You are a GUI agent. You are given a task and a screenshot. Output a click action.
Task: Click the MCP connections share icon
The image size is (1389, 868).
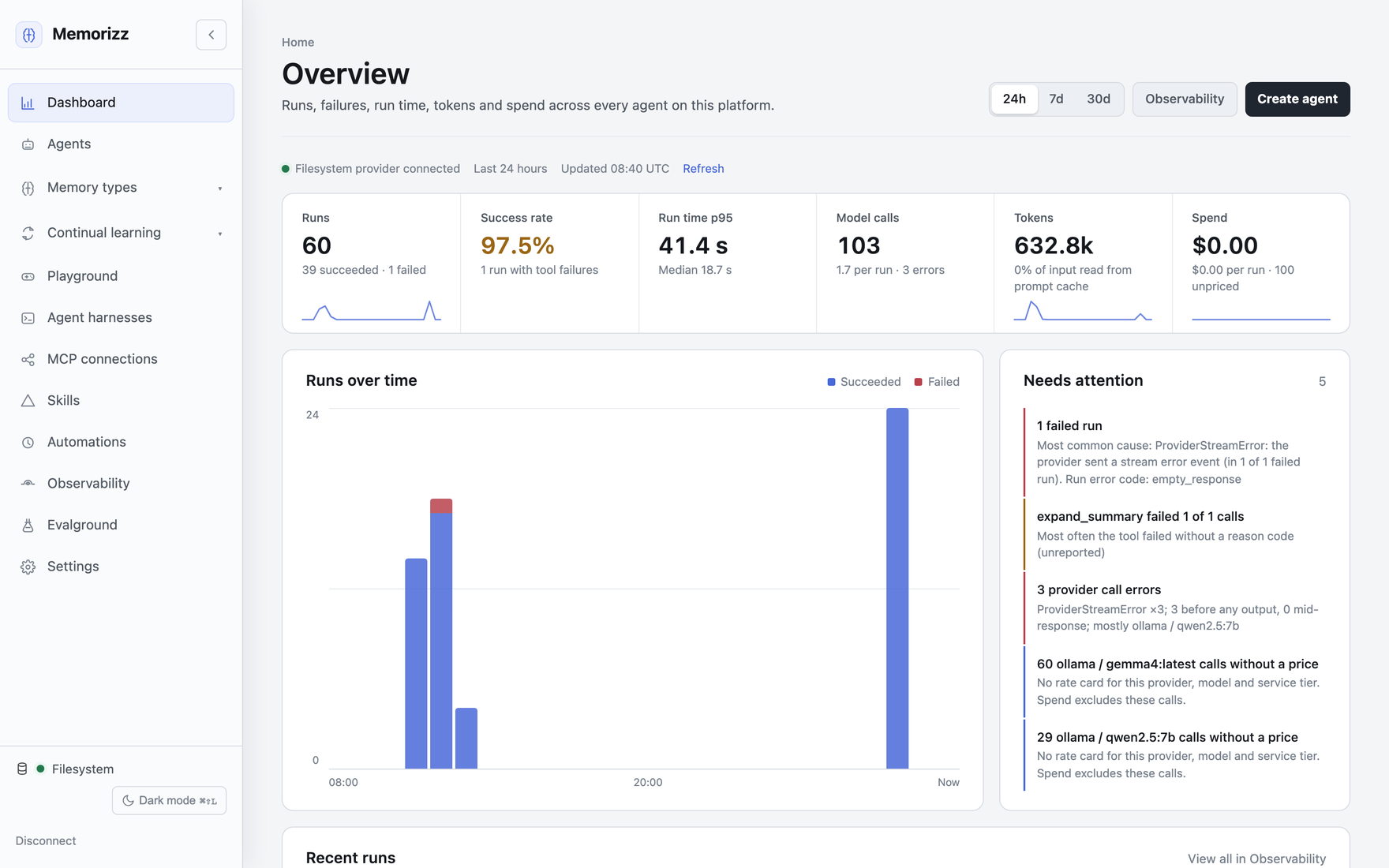[x=28, y=359]
